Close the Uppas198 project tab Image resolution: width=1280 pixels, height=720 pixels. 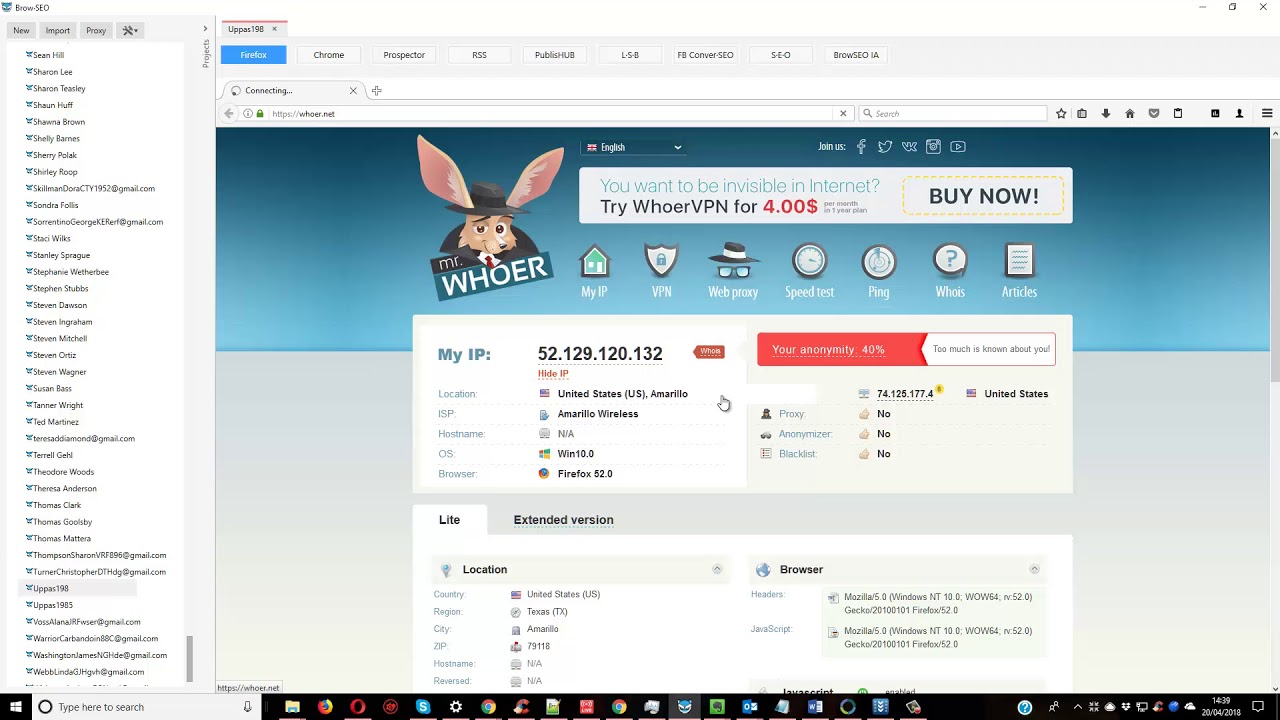pos(274,29)
